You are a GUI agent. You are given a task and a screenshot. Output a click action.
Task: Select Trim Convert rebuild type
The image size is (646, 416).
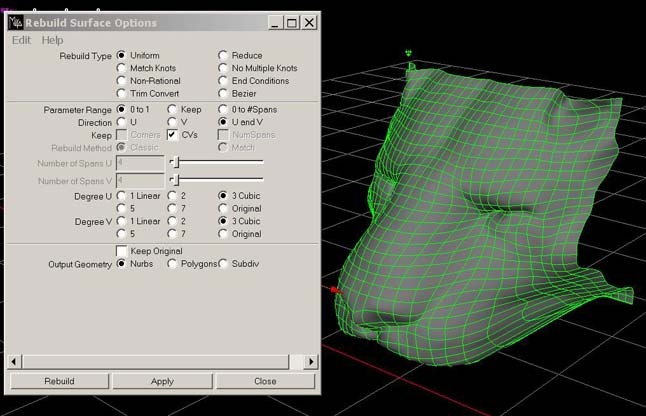[121, 93]
